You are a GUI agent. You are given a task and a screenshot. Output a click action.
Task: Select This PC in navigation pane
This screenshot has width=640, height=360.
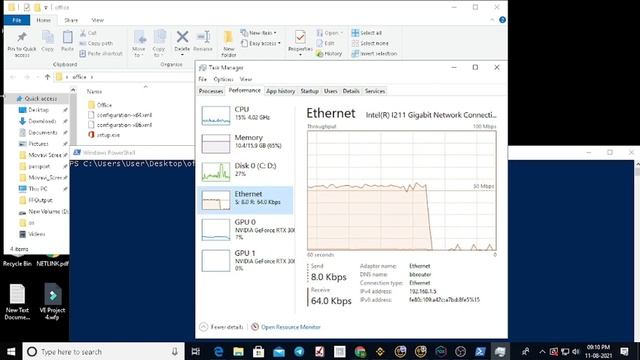(38, 189)
